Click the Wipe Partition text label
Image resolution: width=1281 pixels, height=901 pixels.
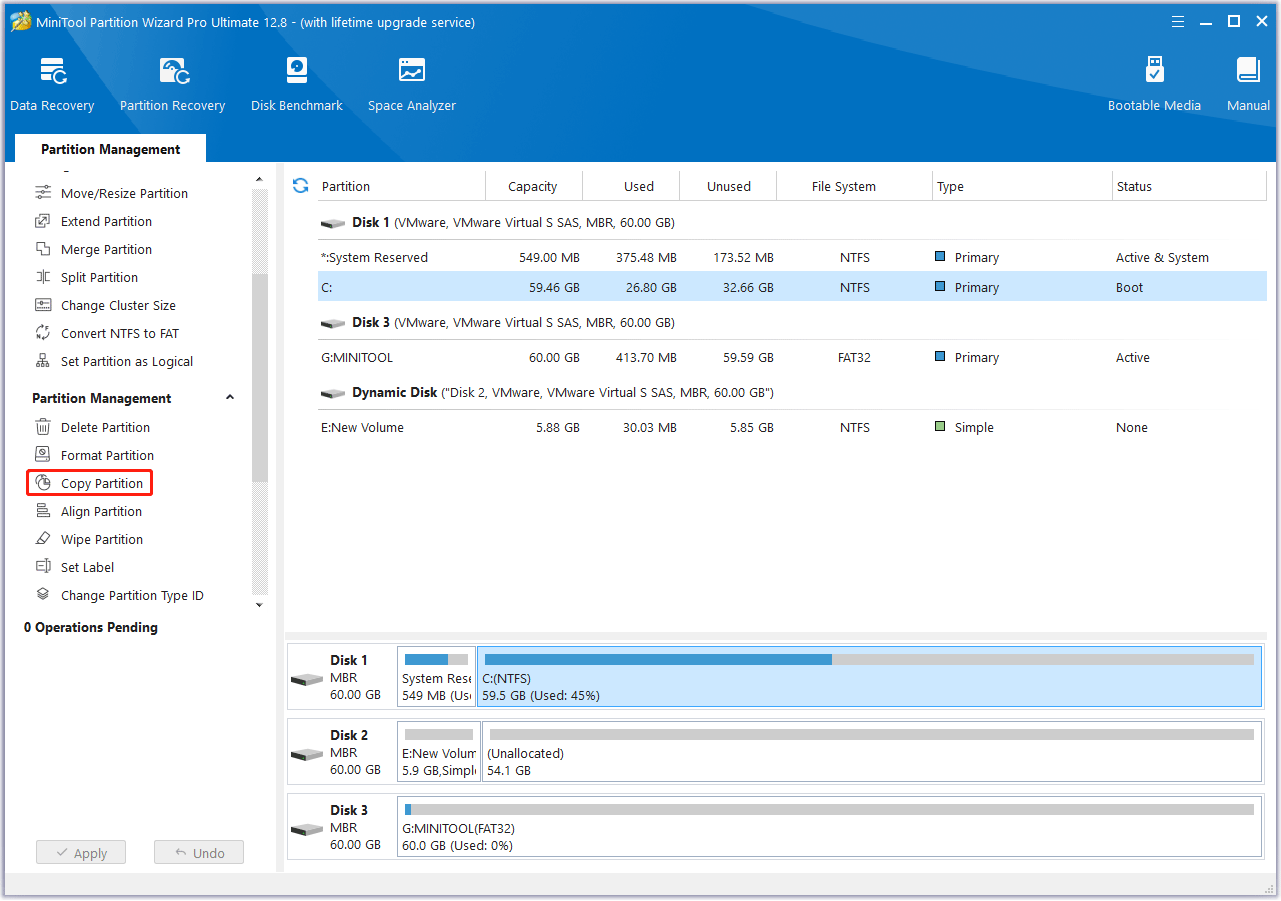pyautogui.click(x=102, y=539)
